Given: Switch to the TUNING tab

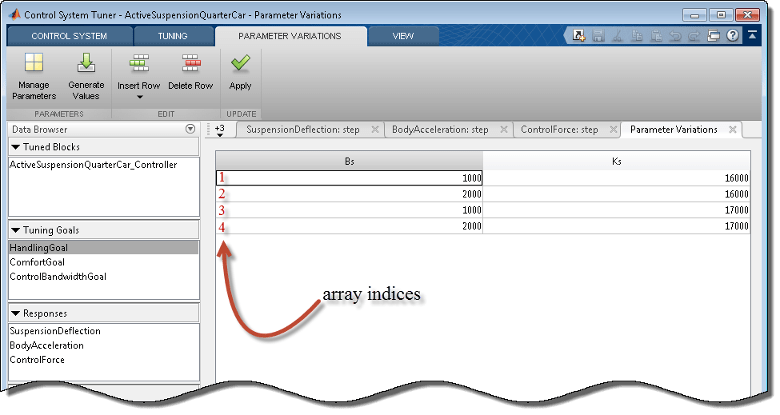Looking at the screenshot, I should pos(173,36).
